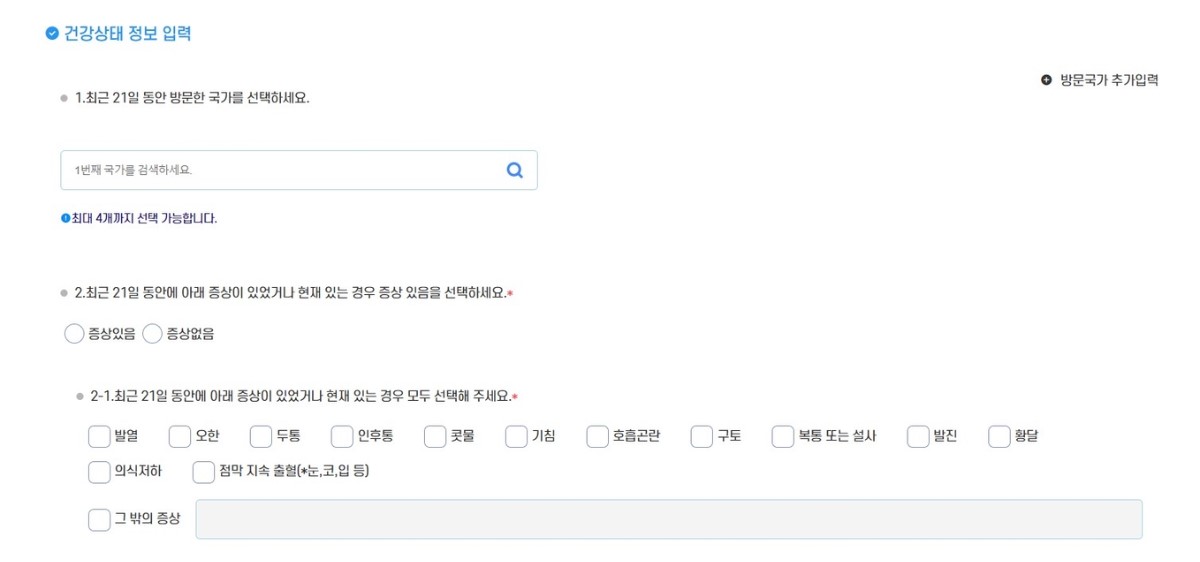Select the 증상있음 radio button
The width and height of the screenshot is (1200, 562).
(x=74, y=334)
